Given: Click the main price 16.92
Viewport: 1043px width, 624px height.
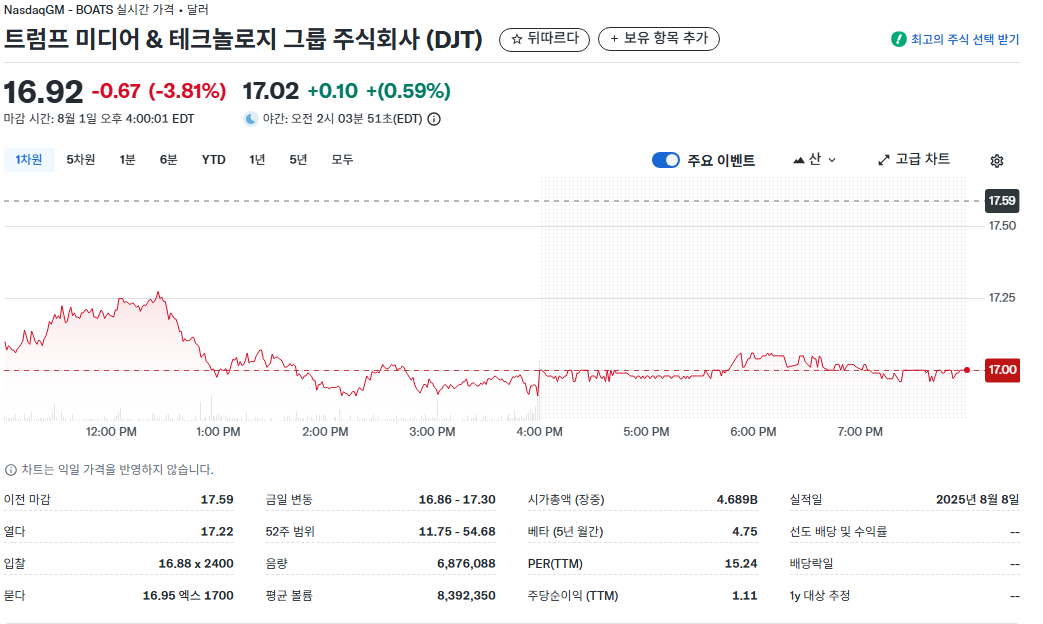Looking at the screenshot, I should tap(43, 92).
